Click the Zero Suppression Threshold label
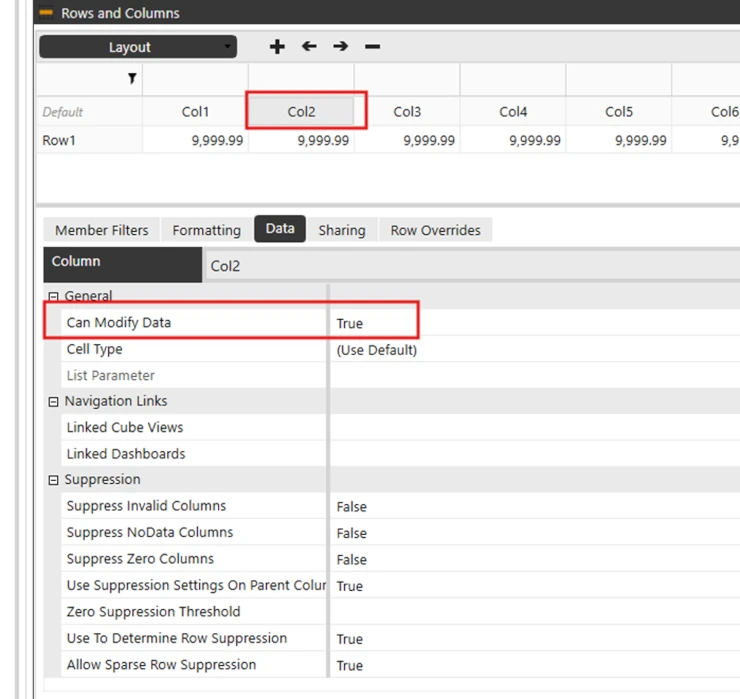This screenshot has height=699, width=740. (153, 611)
